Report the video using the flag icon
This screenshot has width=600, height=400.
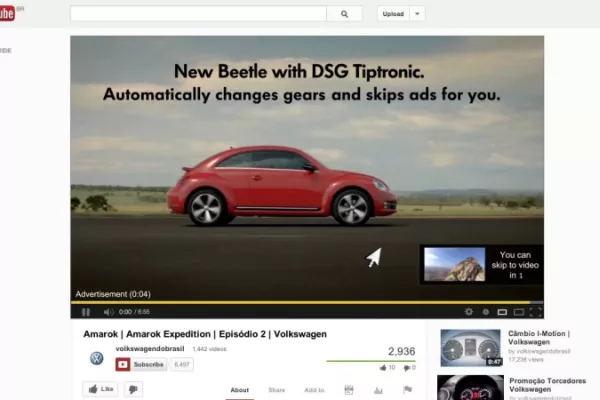click(408, 390)
